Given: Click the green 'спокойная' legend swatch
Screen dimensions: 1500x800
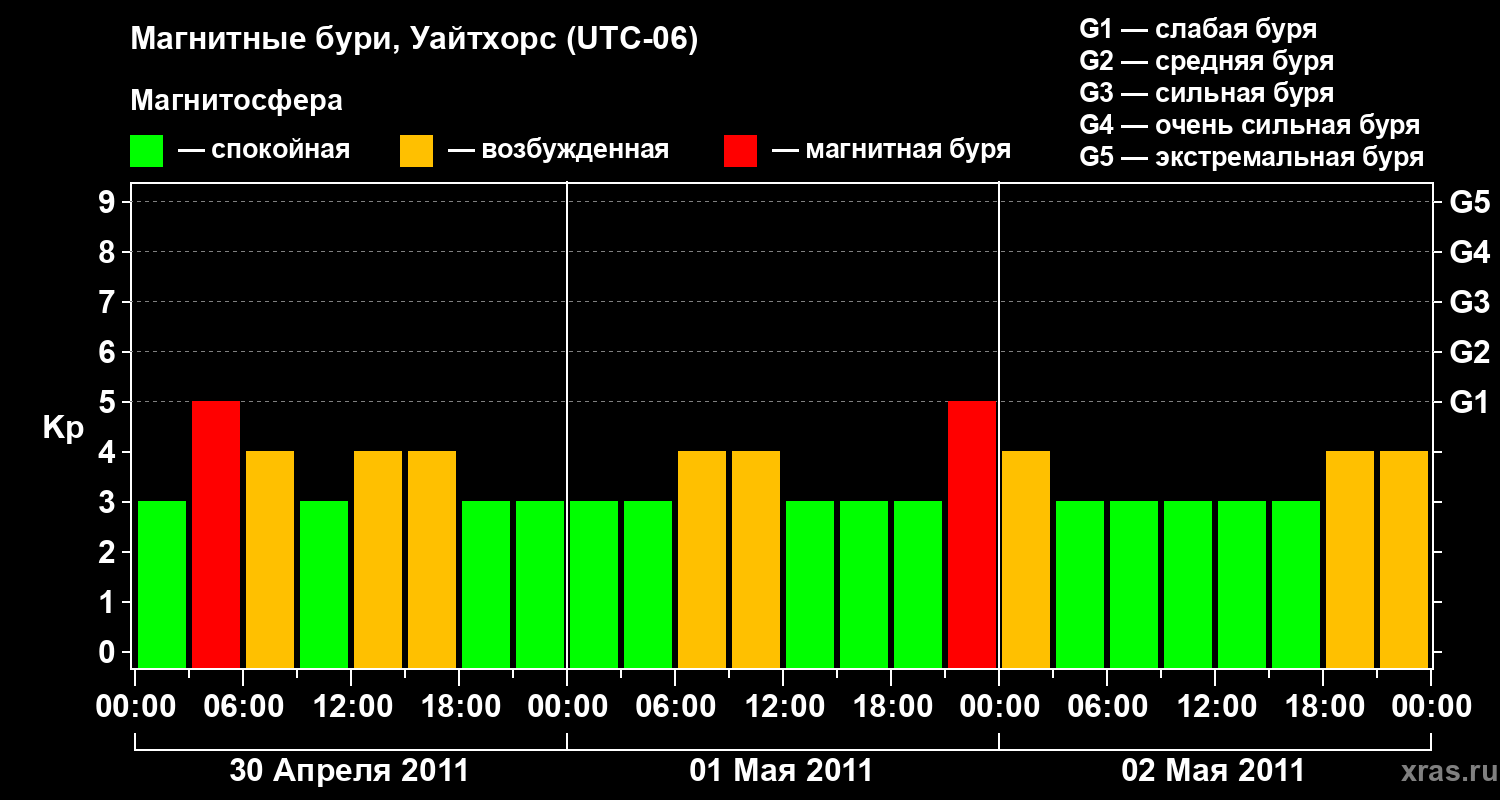Looking at the screenshot, I should click(146, 151).
